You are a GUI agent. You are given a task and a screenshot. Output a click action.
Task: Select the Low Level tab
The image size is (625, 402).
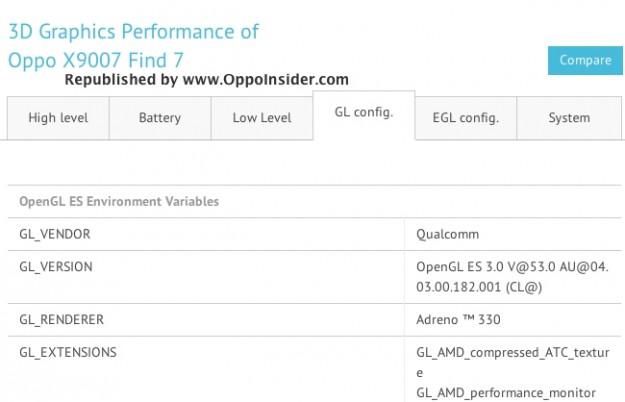(x=262, y=118)
